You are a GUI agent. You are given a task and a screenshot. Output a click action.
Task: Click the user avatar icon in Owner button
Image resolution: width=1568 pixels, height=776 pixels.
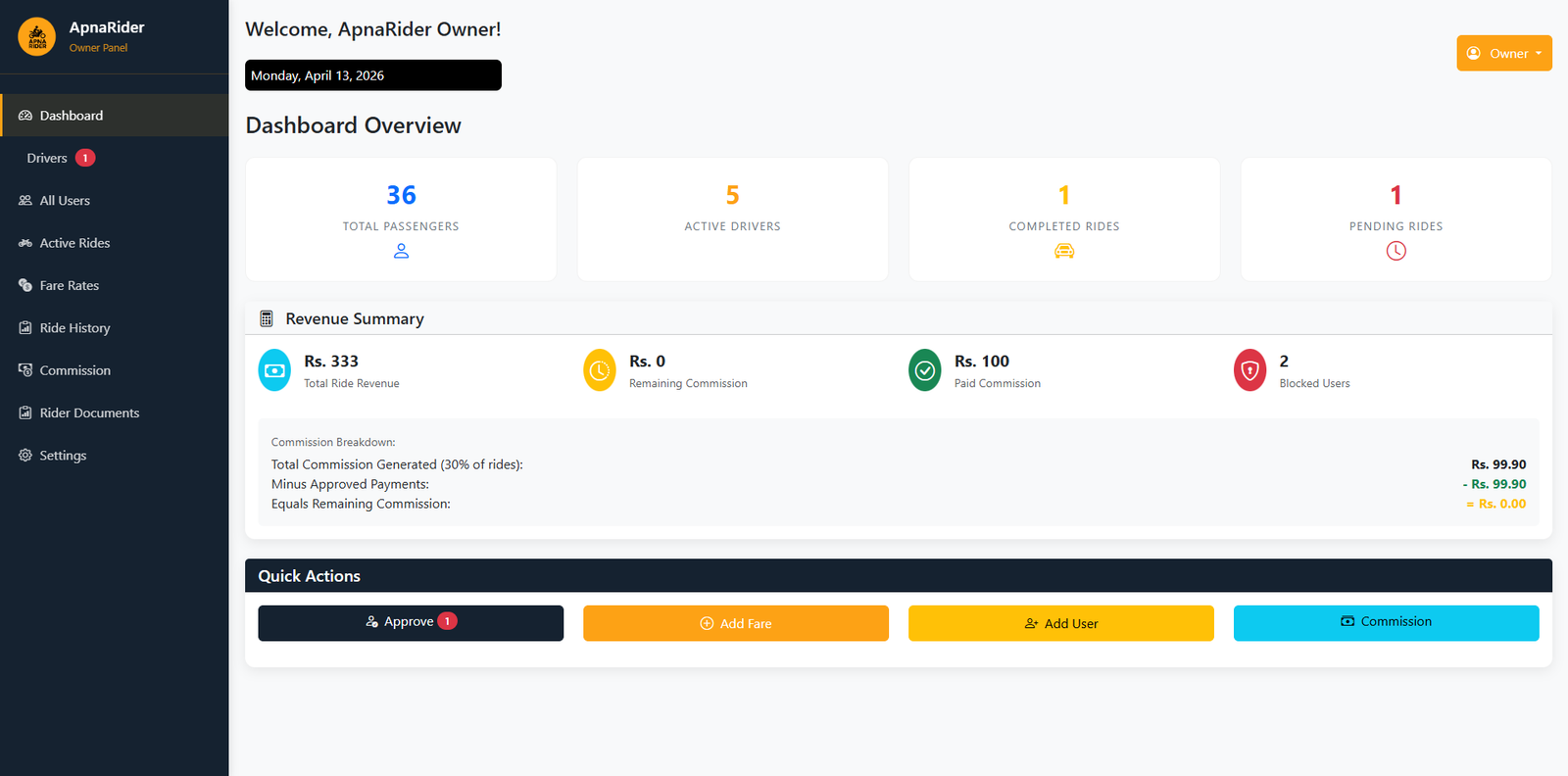(1474, 54)
